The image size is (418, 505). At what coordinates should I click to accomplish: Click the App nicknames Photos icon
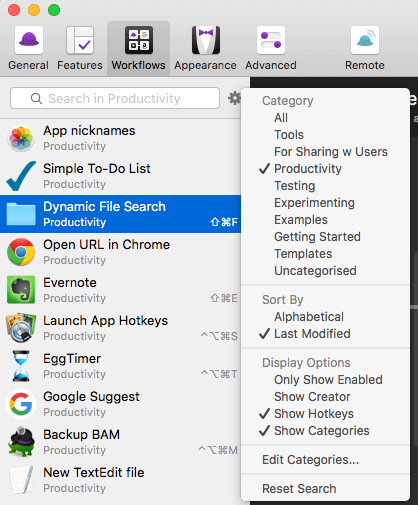pos(21,138)
